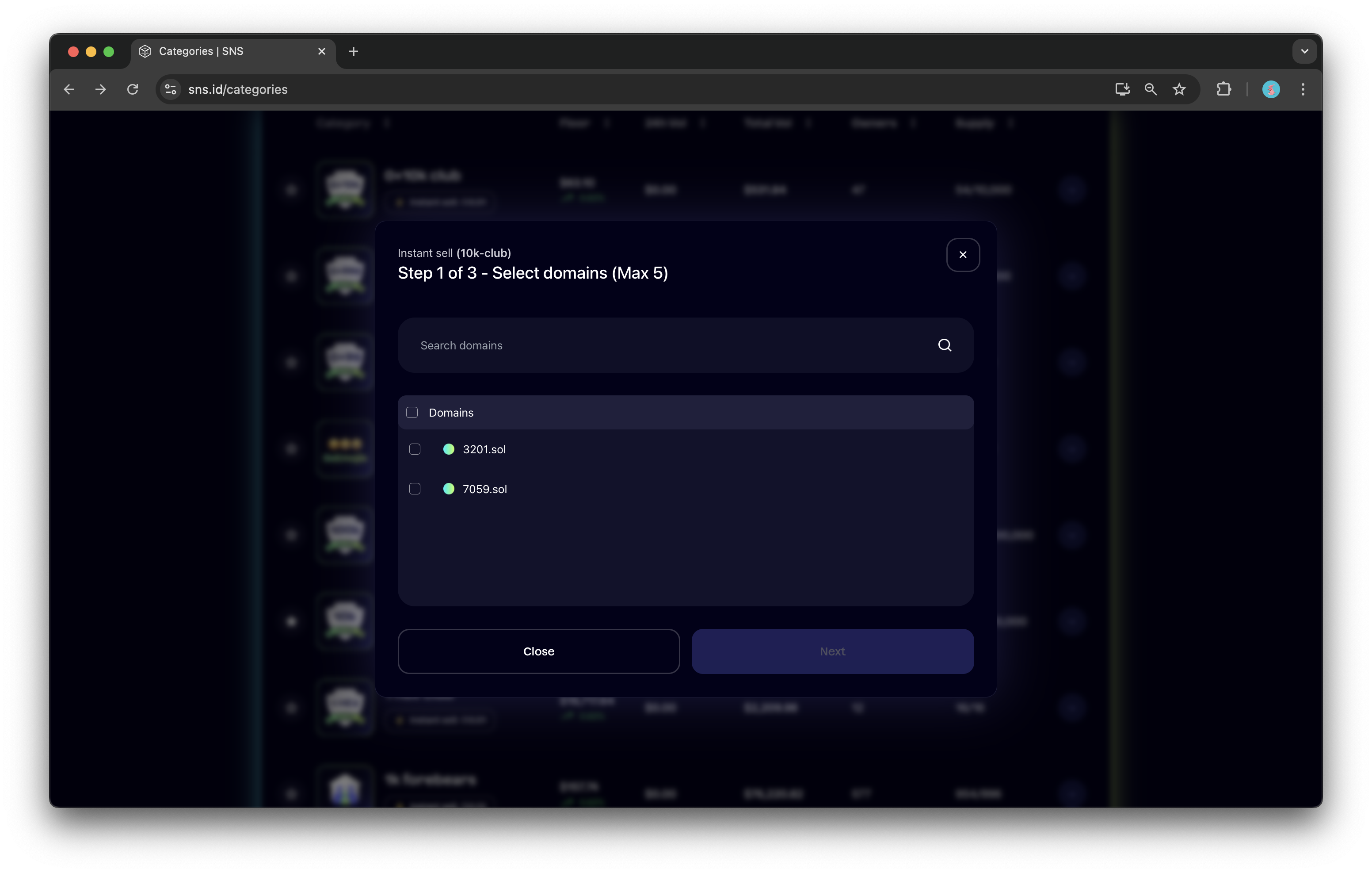Viewport: 1372px width, 873px height.
Task: Toggle the select-all Domains checkbox
Action: point(412,413)
